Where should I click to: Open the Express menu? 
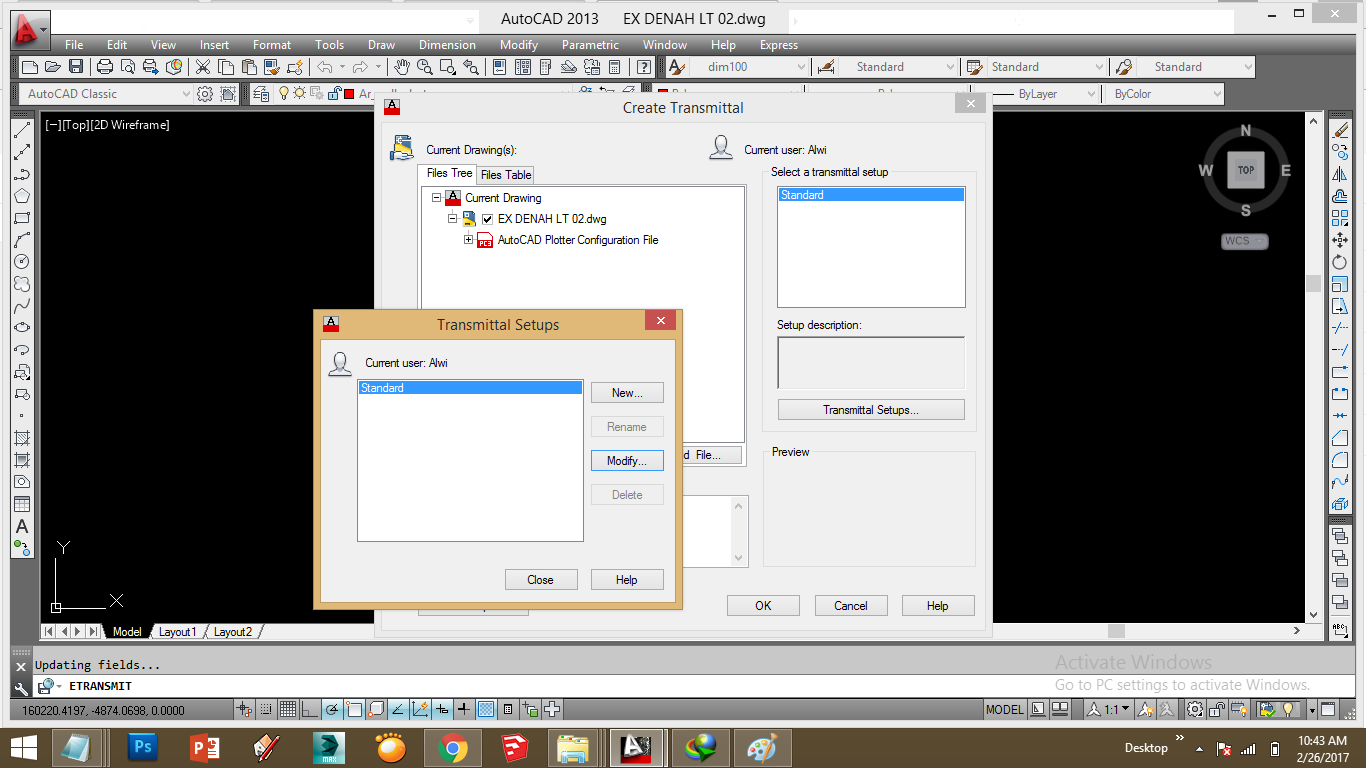tap(778, 45)
